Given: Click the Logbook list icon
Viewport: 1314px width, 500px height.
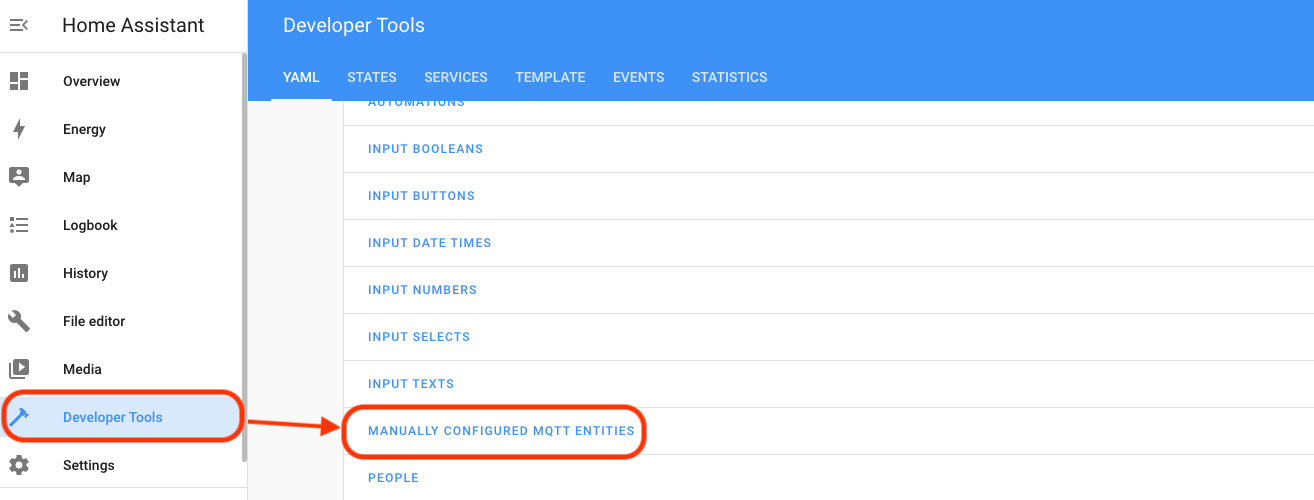Looking at the screenshot, I should (19, 225).
